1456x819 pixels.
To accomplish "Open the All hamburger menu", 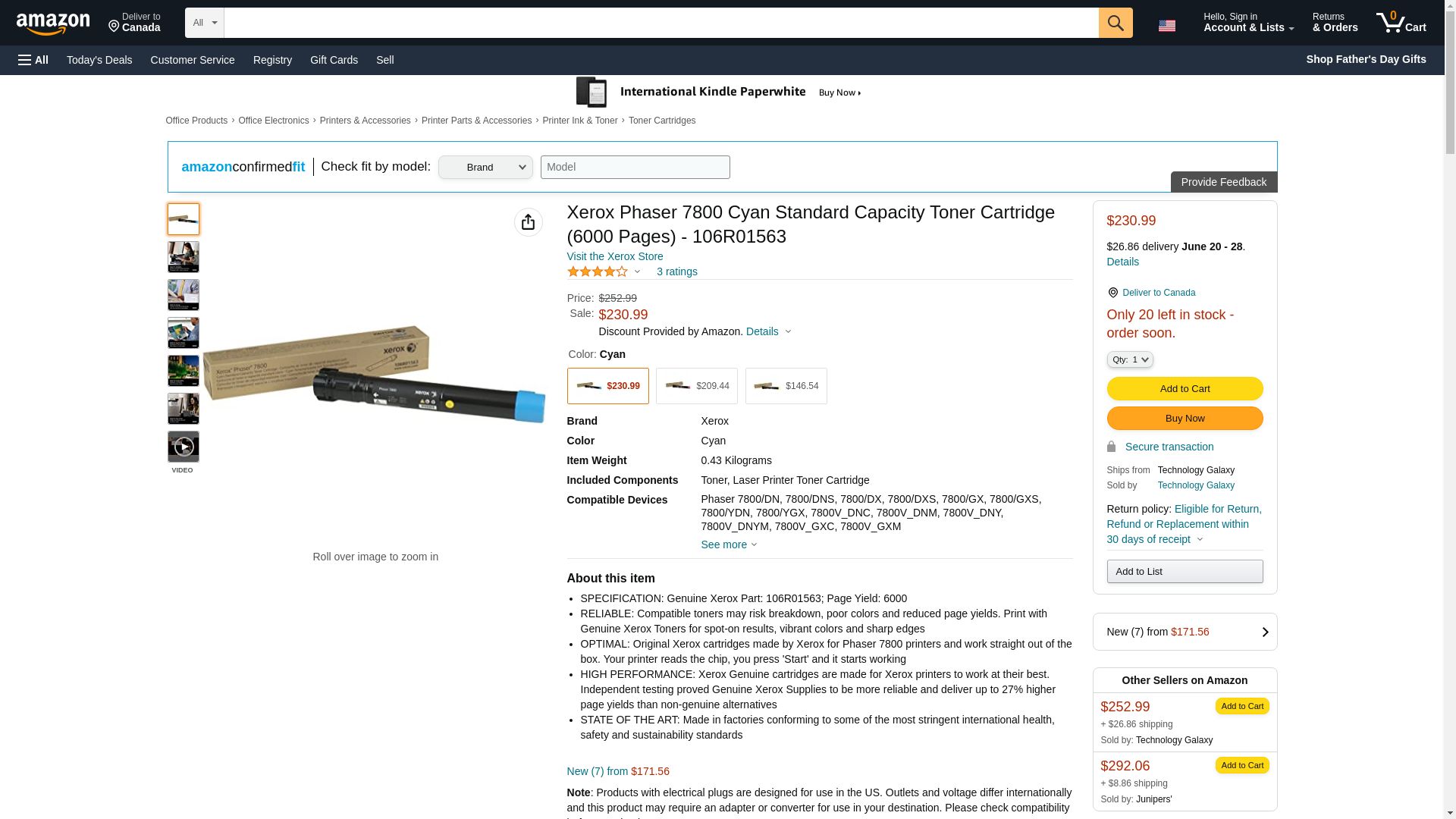I will (33, 60).
